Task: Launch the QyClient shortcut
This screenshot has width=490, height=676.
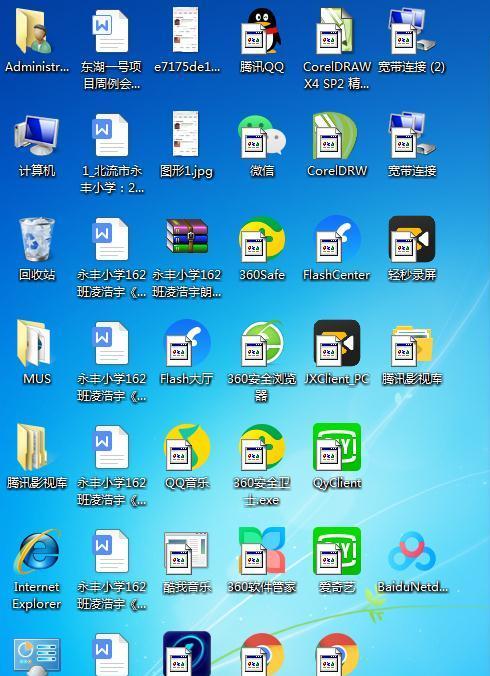Action: (337, 447)
